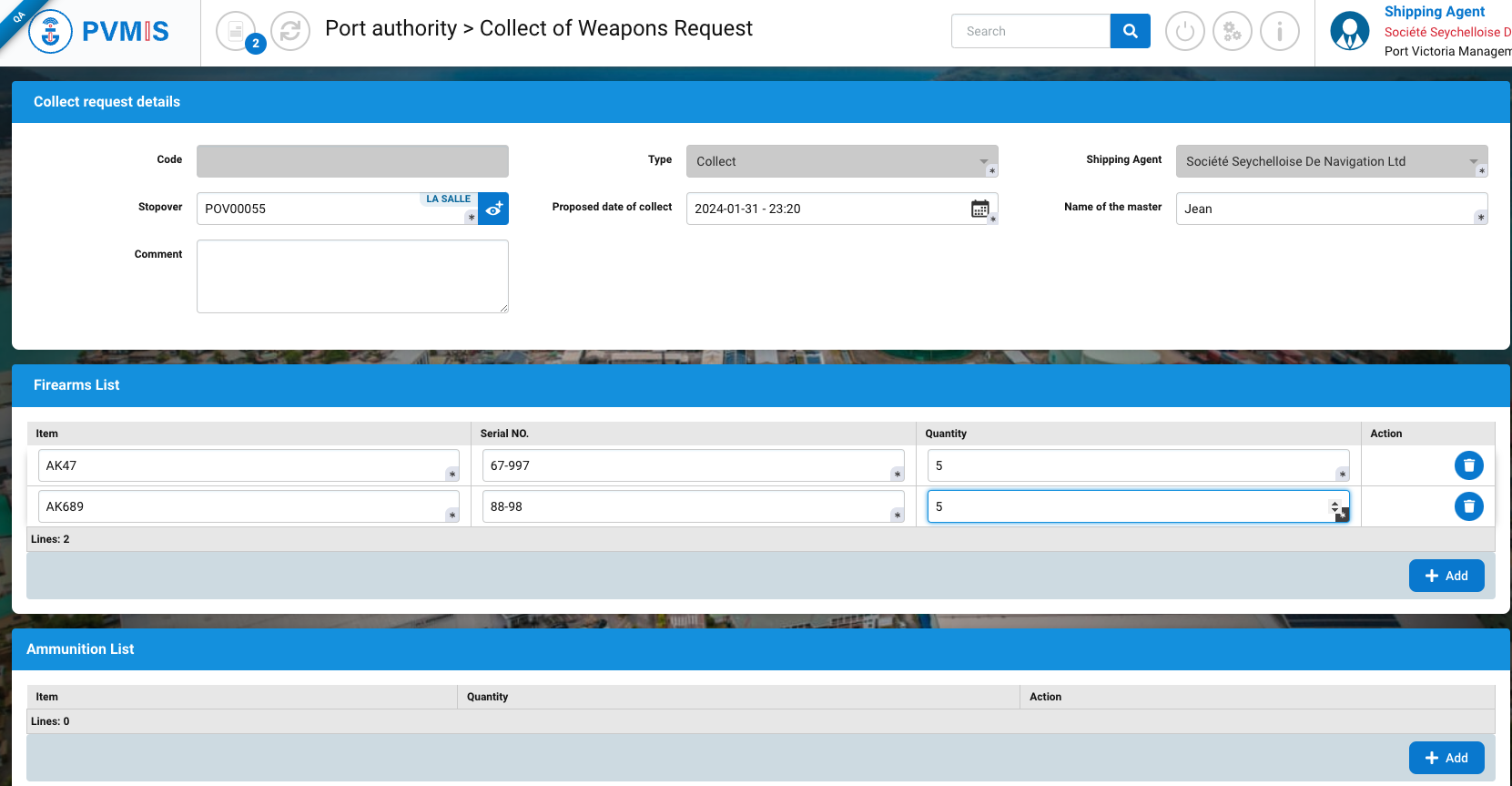The width and height of the screenshot is (1512, 786).
Task: Open the settings gears icon
Action: [x=1232, y=32]
